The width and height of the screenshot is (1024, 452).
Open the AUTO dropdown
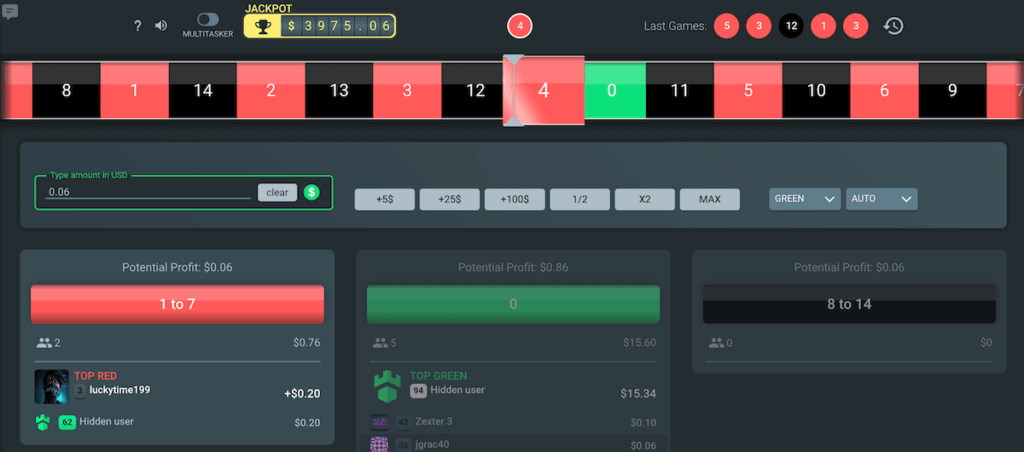(882, 199)
